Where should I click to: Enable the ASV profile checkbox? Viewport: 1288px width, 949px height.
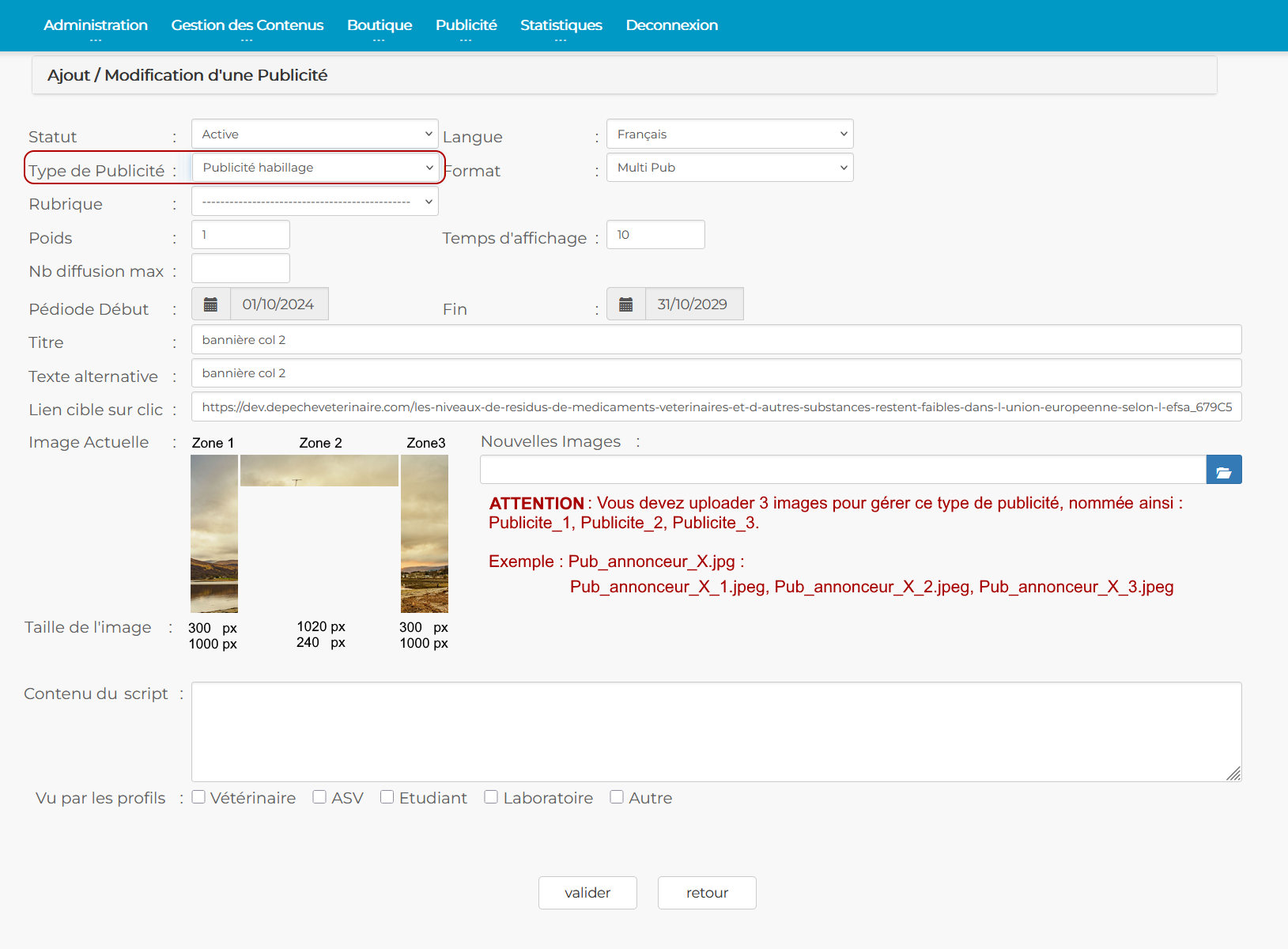point(319,797)
